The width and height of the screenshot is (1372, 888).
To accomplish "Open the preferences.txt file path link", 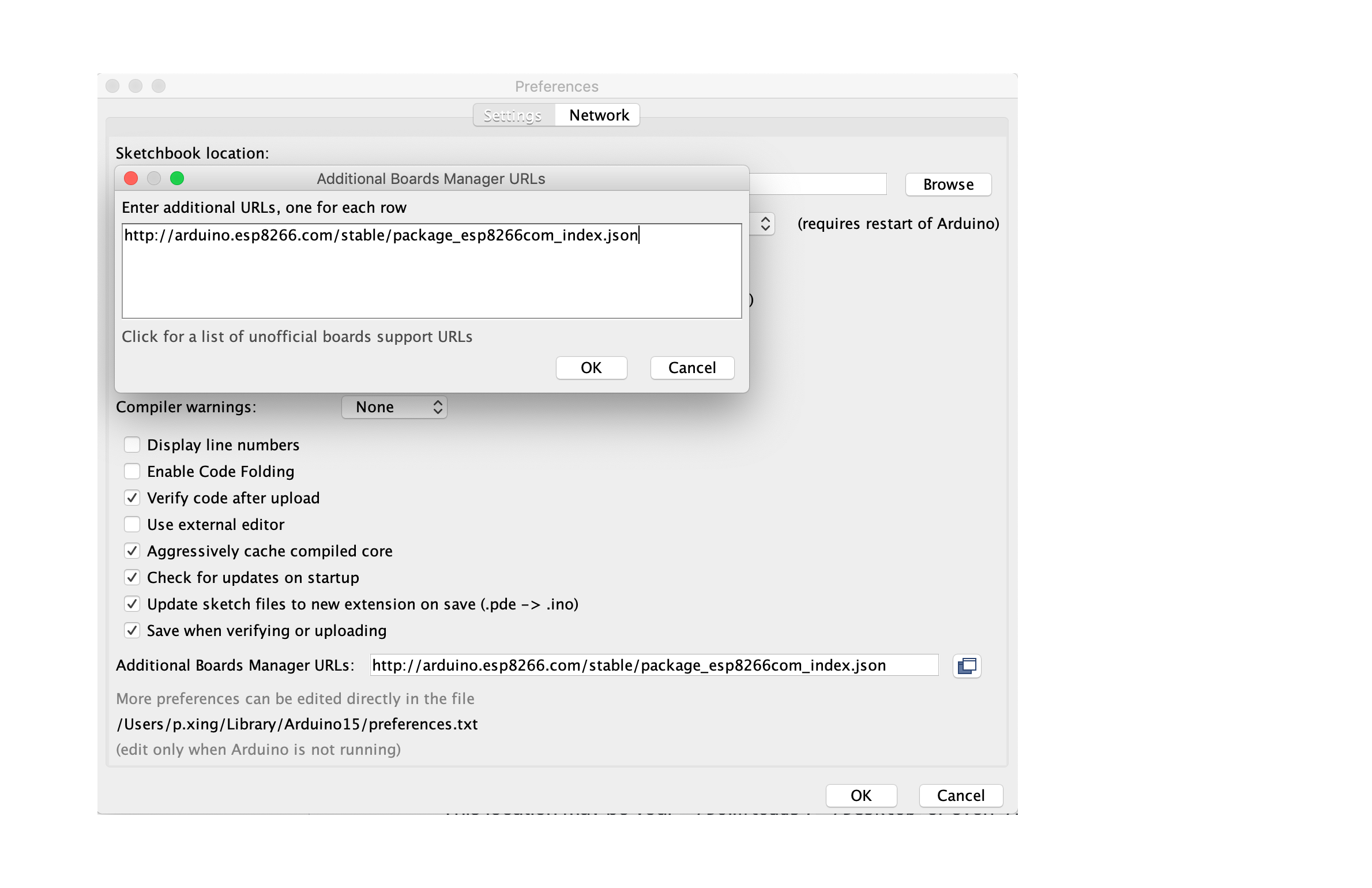I will (x=297, y=724).
